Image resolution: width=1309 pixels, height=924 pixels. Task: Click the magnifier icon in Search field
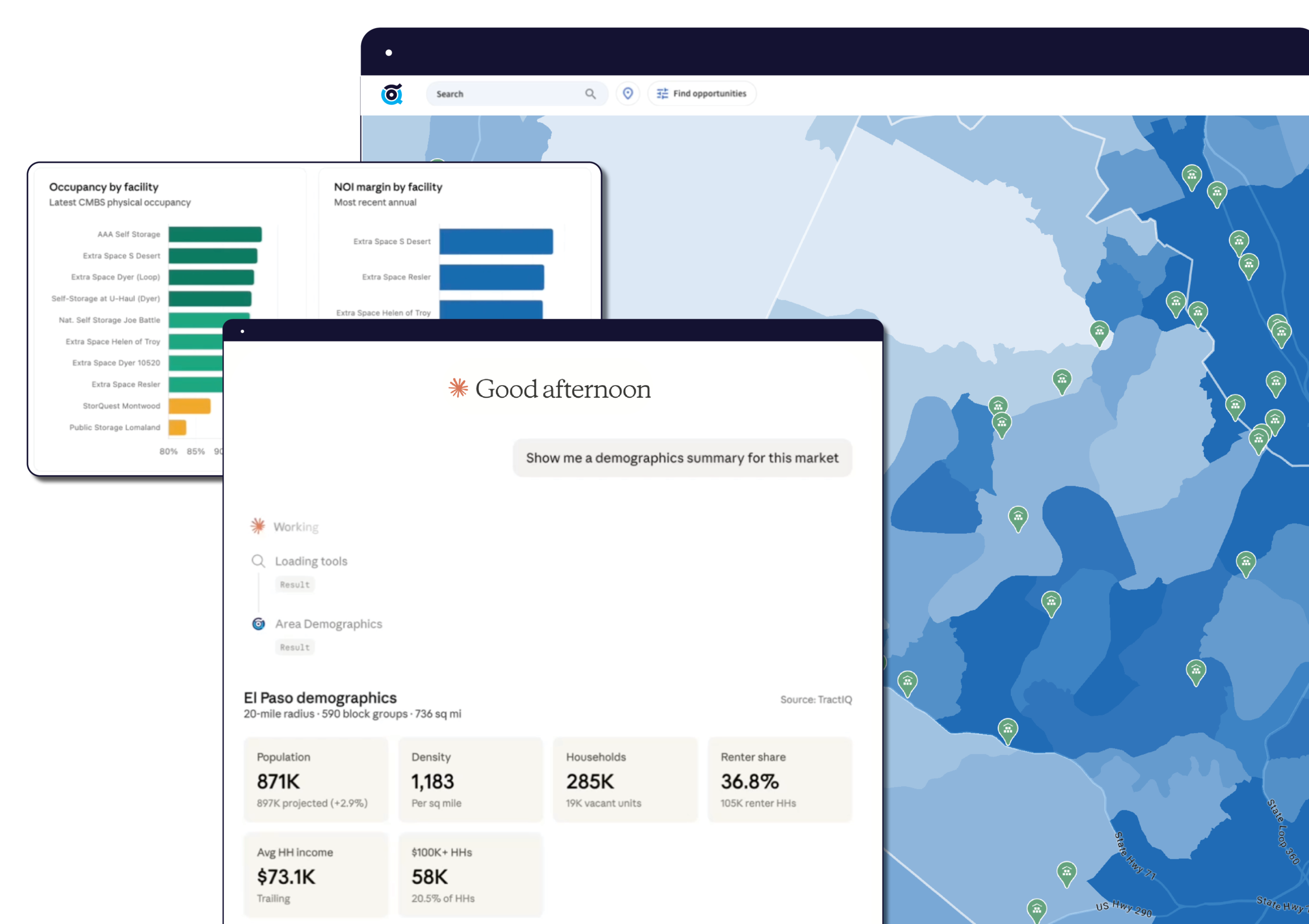tap(590, 94)
